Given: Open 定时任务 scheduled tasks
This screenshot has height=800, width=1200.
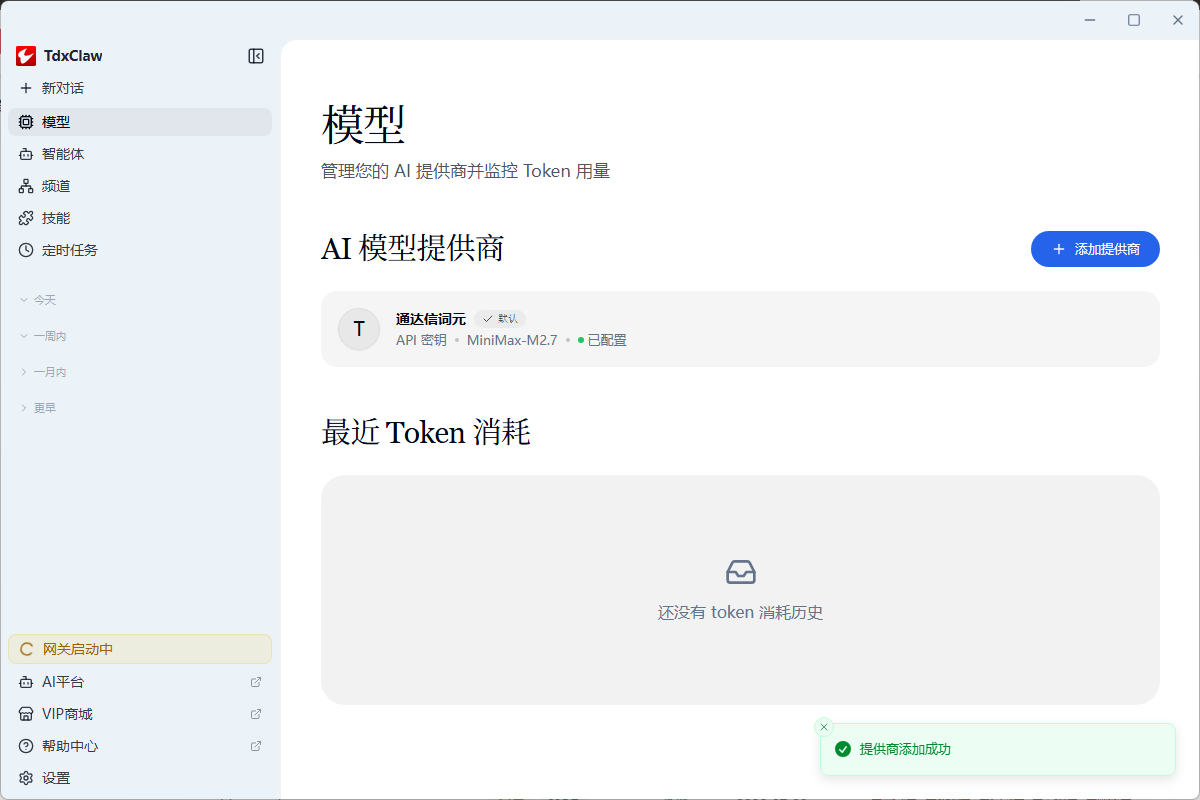Looking at the screenshot, I should [140, 250].
